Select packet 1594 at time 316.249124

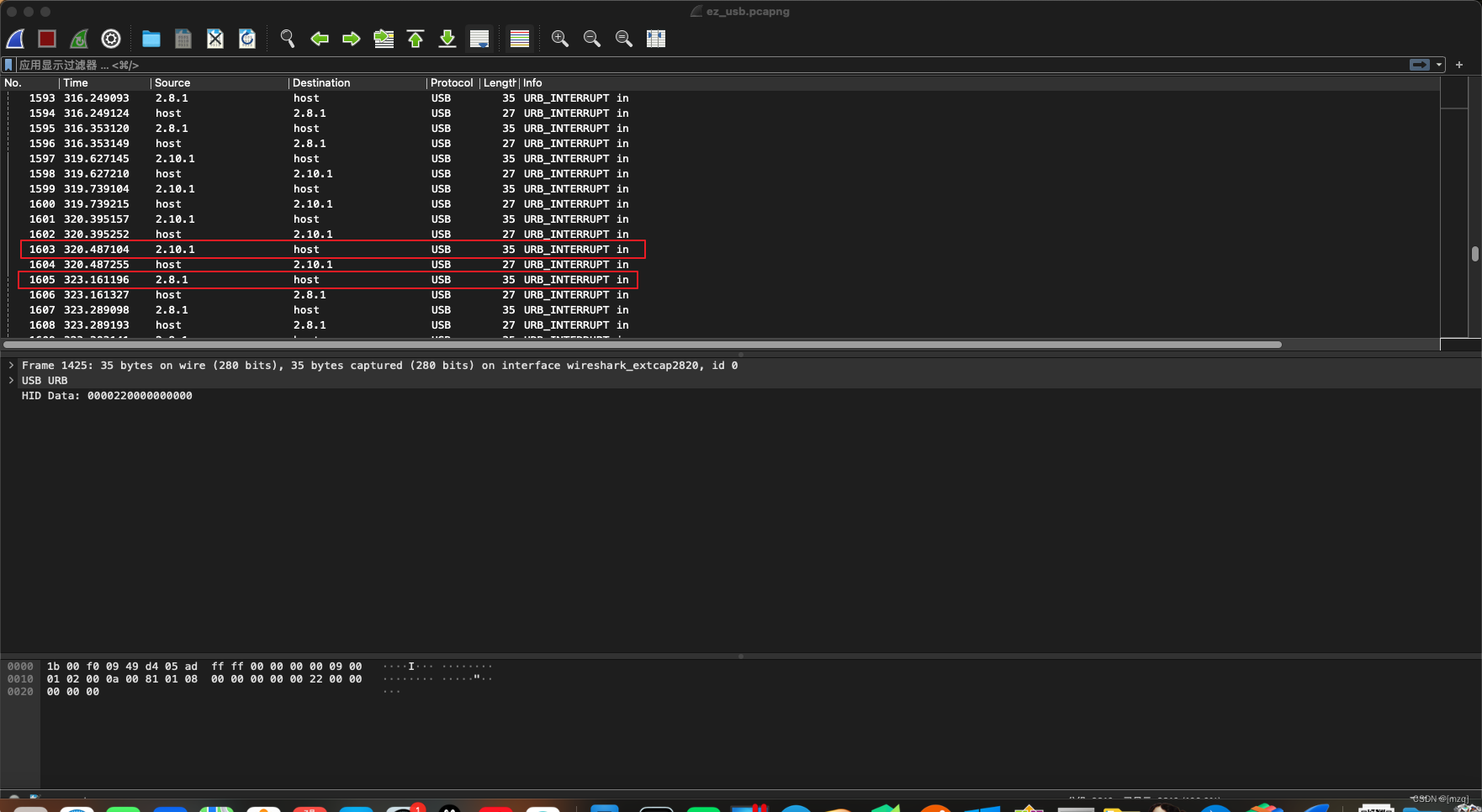coord(720,113)
